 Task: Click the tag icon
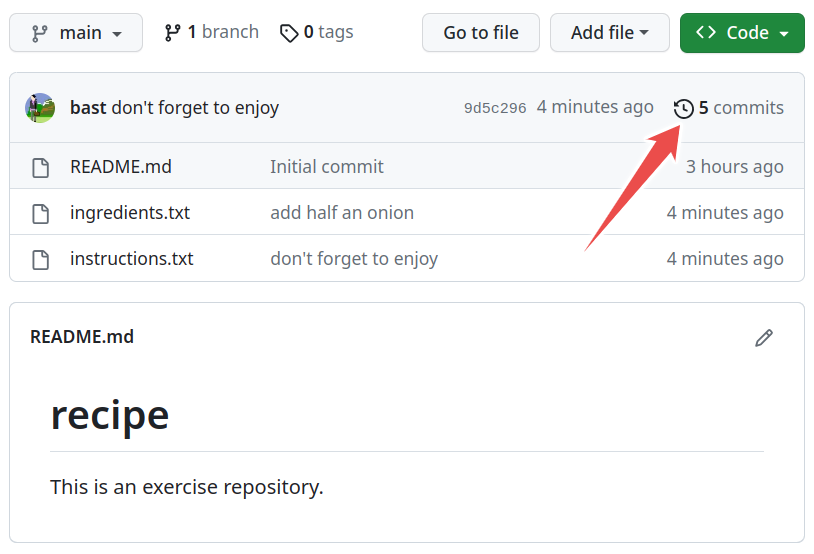pyautogui.click(x=289, y=33)
